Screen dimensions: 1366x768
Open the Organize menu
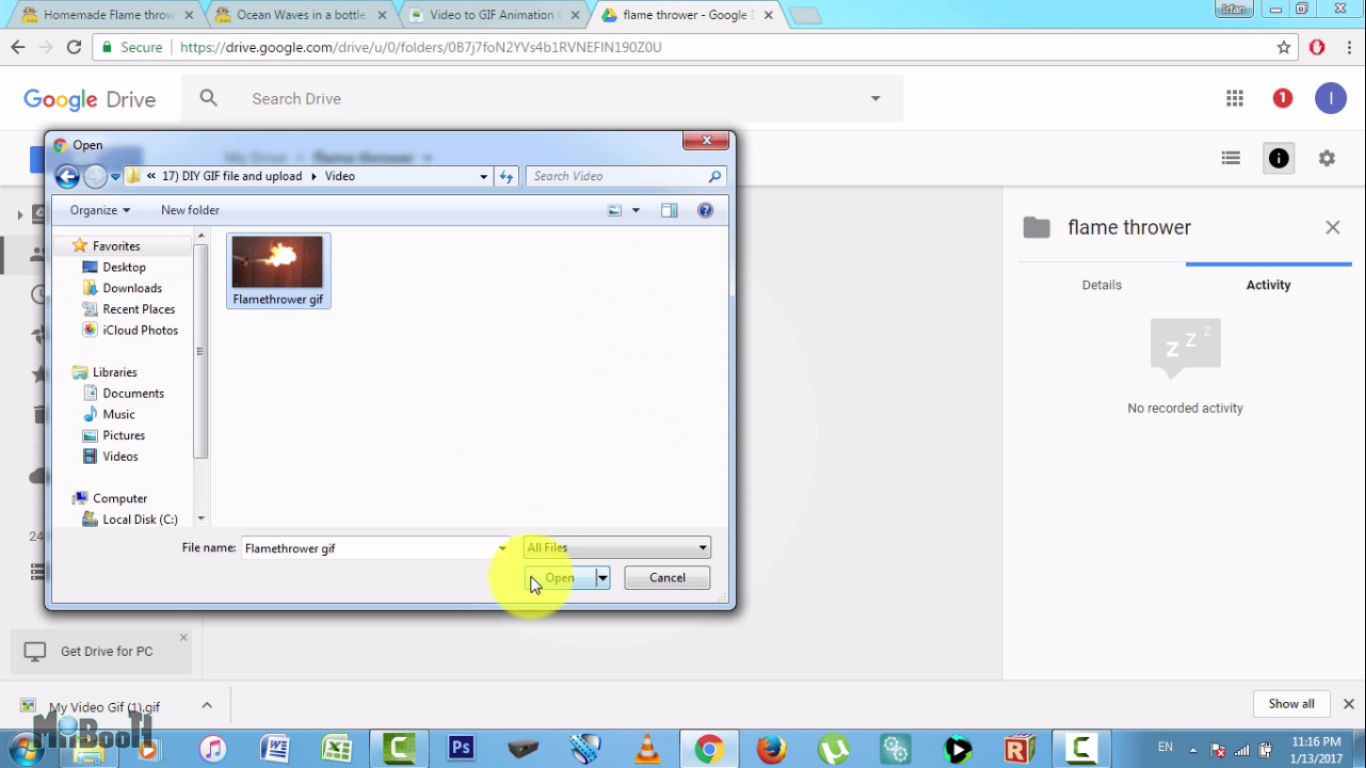tap(100, 210)
